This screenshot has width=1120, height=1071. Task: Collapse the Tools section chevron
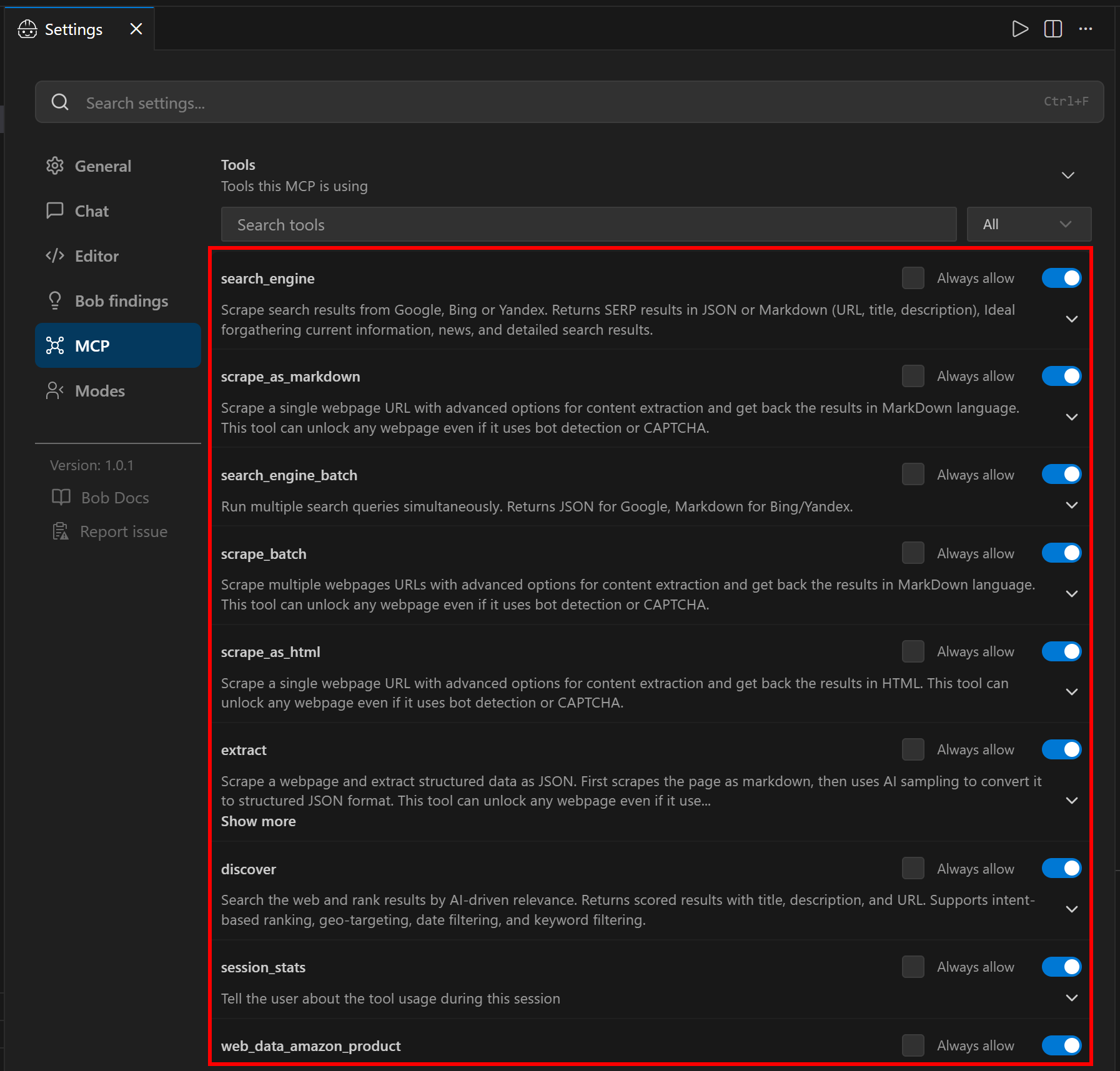[x=1068, y=175]
